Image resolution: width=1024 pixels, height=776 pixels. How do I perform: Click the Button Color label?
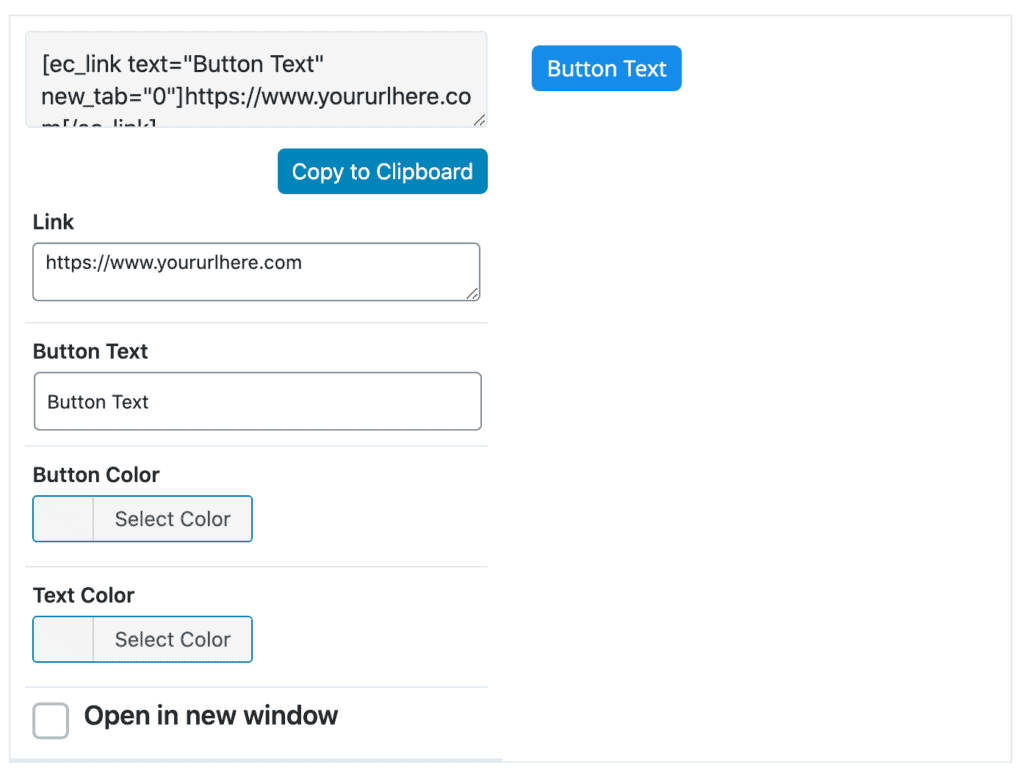click(x=96, y=475)
